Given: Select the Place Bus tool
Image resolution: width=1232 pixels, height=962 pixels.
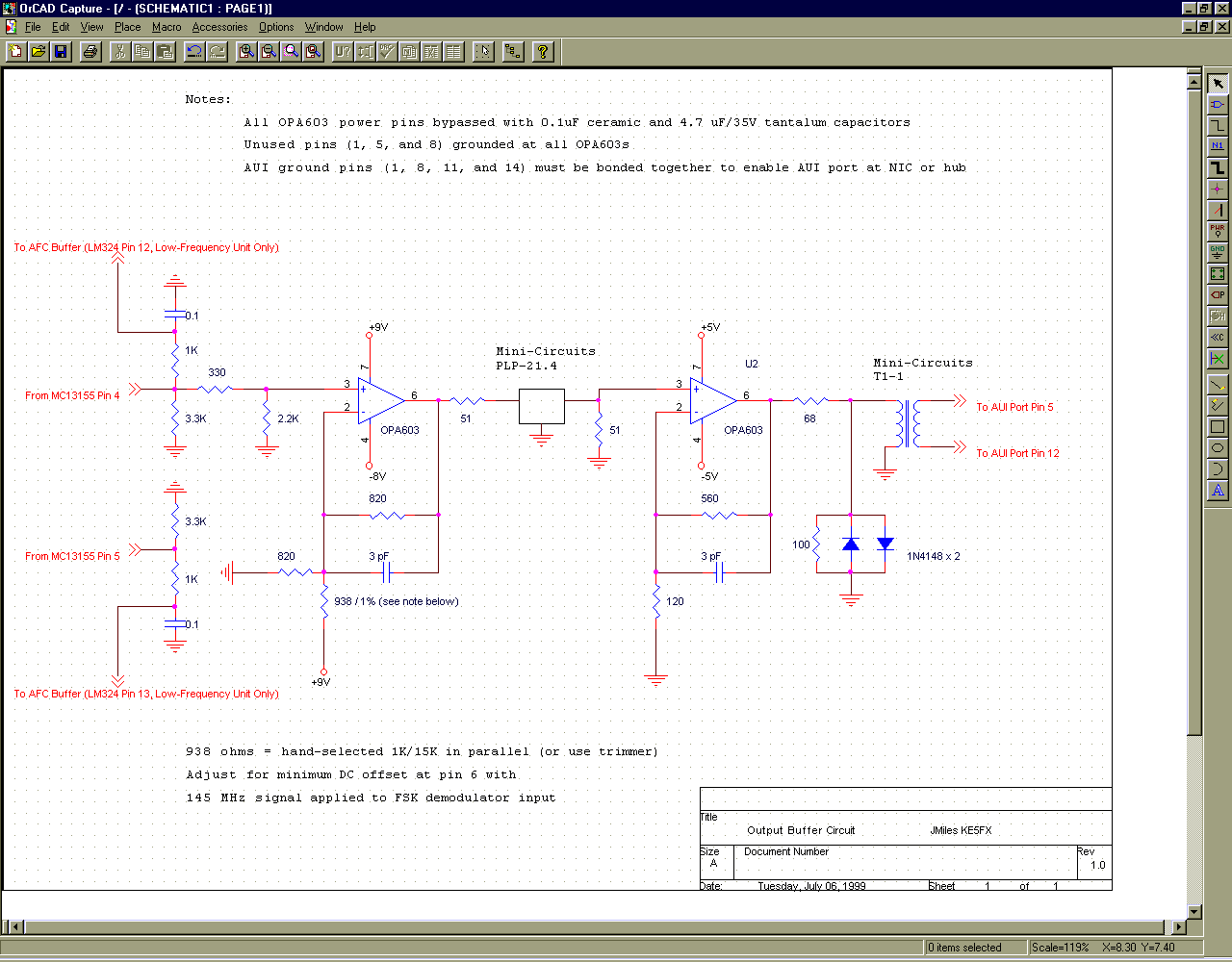Looking at the screenshot, I should click(1218, 167).
